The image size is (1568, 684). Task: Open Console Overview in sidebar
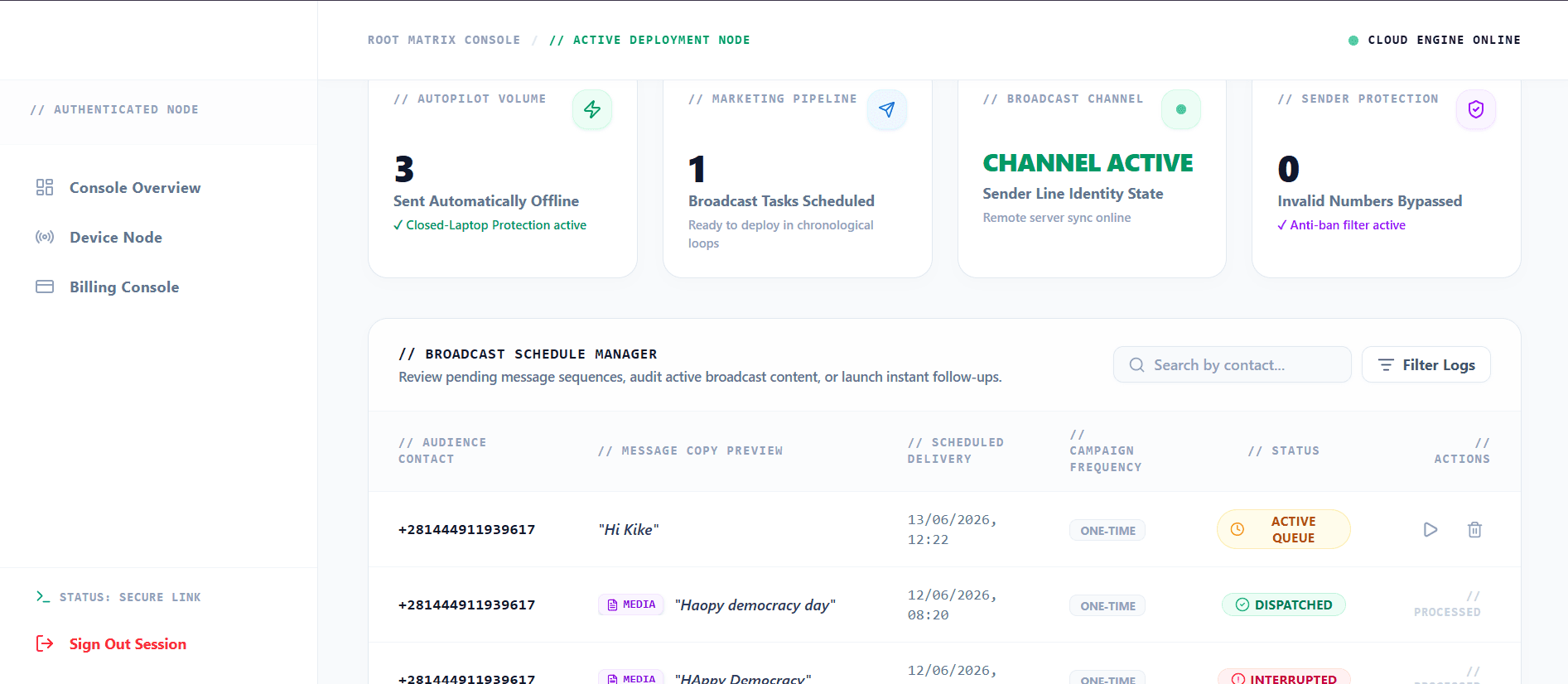click(x=135, y=188)
